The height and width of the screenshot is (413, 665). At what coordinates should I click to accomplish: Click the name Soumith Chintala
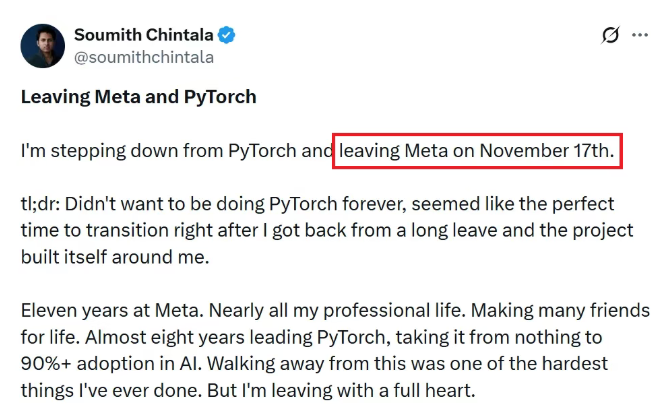click(144, 35)
